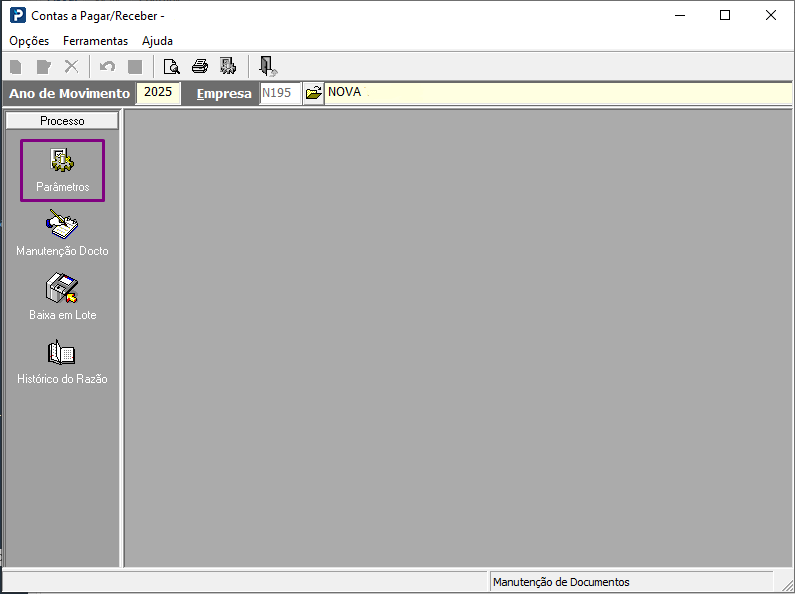Viewport: 795px width, 594px height.
Task: Click the Ano de Movimento label
Action: (69, 93)
